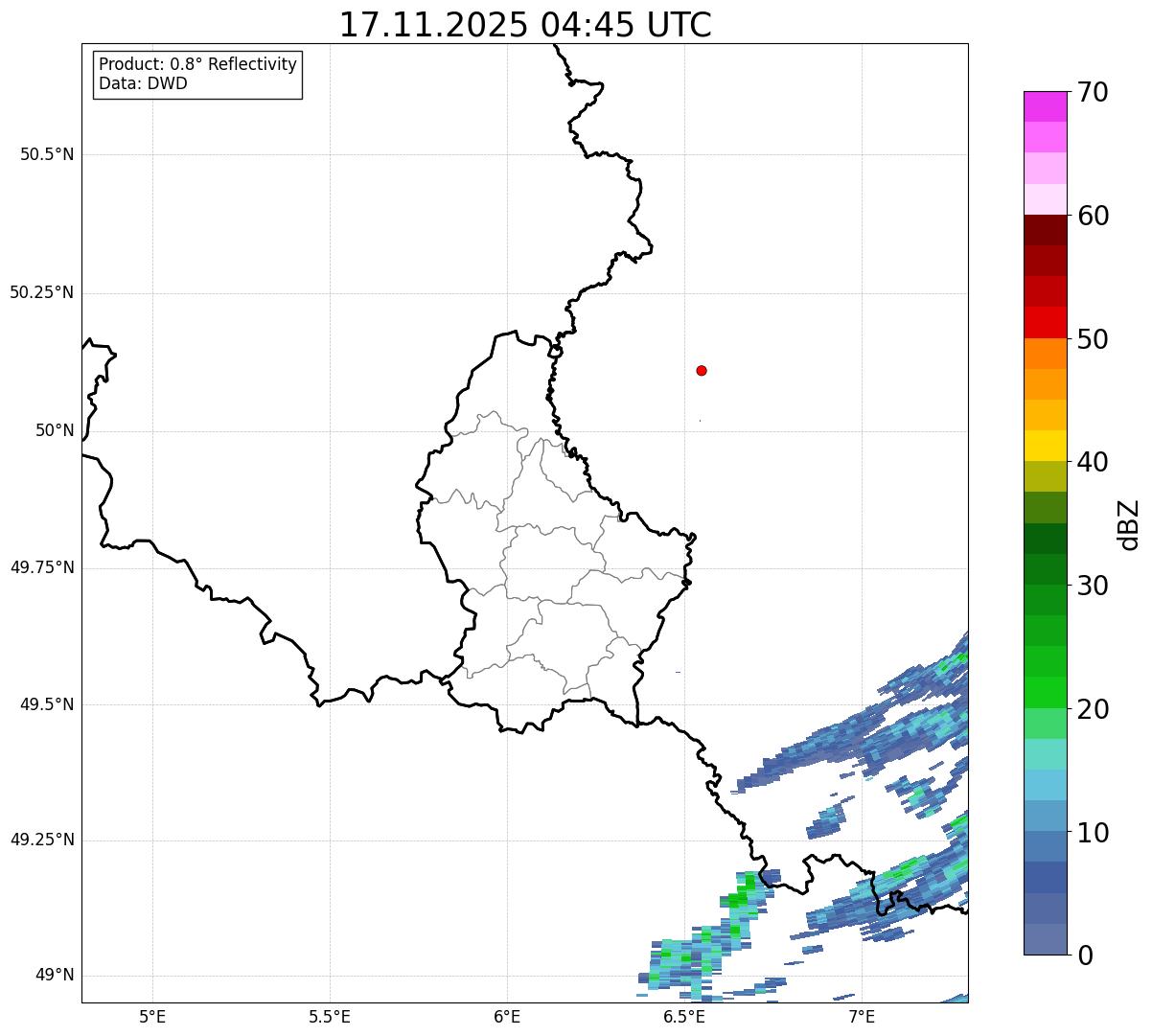
Task: Click the 6.5°E longitude label
Action: click(x=684, y=1017)
